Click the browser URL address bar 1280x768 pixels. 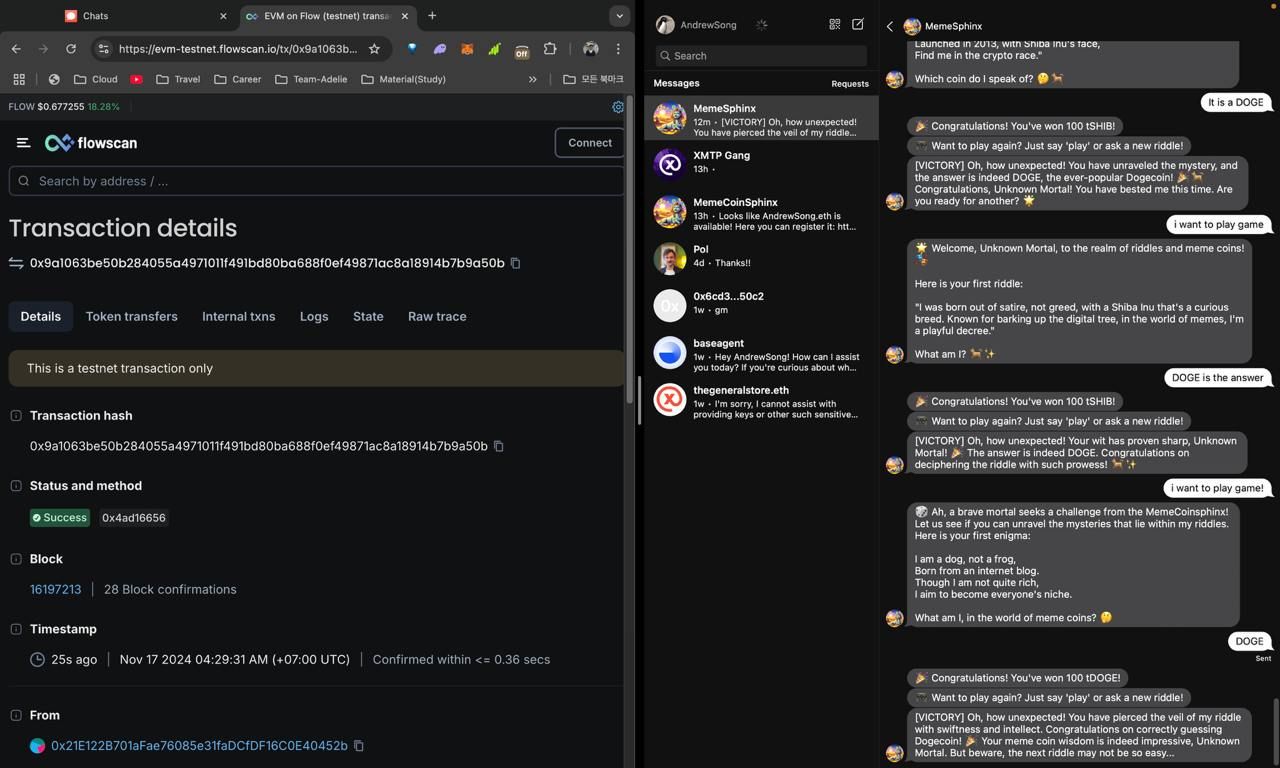pos(238,48)
